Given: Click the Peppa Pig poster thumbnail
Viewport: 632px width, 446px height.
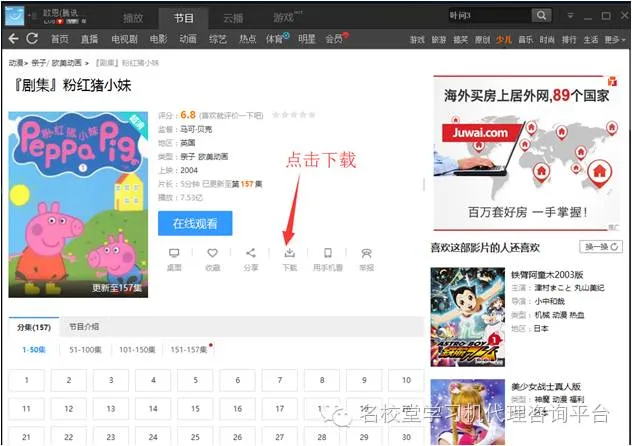Looking at the screenshot, I should pos(78,205).
